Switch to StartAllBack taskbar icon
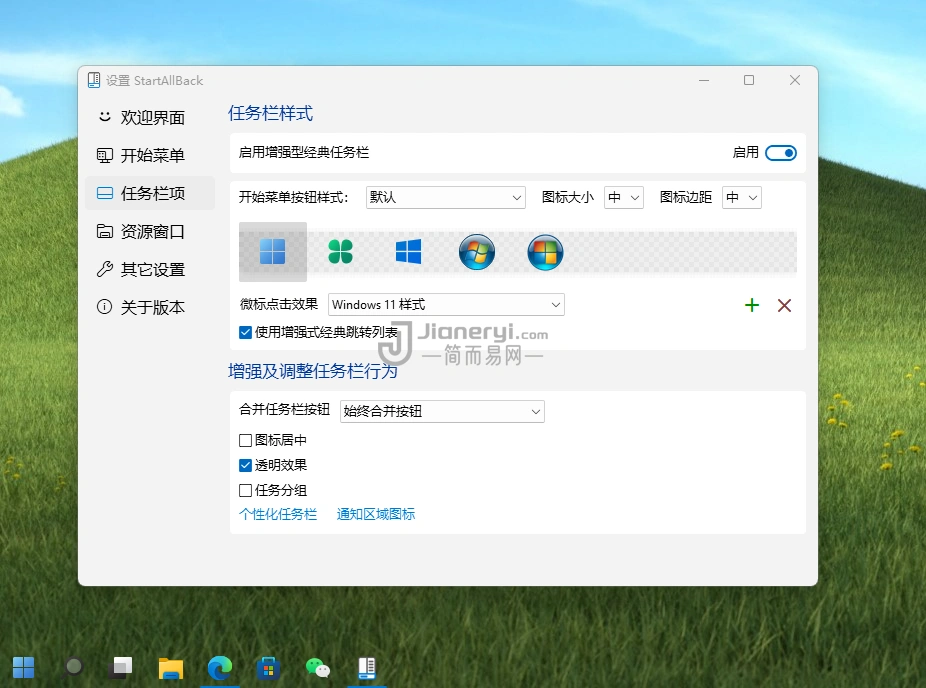The image size is (926, 688). tap(367, 668)
